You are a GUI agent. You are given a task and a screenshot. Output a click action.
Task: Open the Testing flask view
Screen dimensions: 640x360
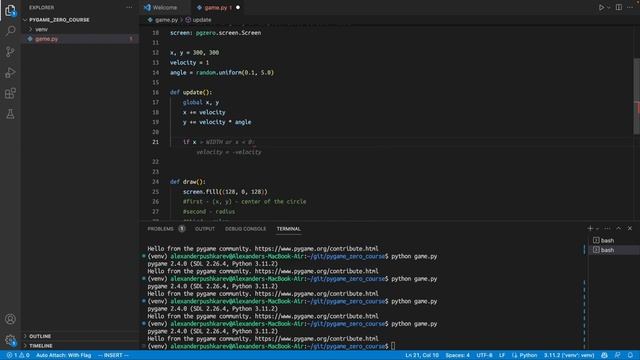(x=10, y=114)
